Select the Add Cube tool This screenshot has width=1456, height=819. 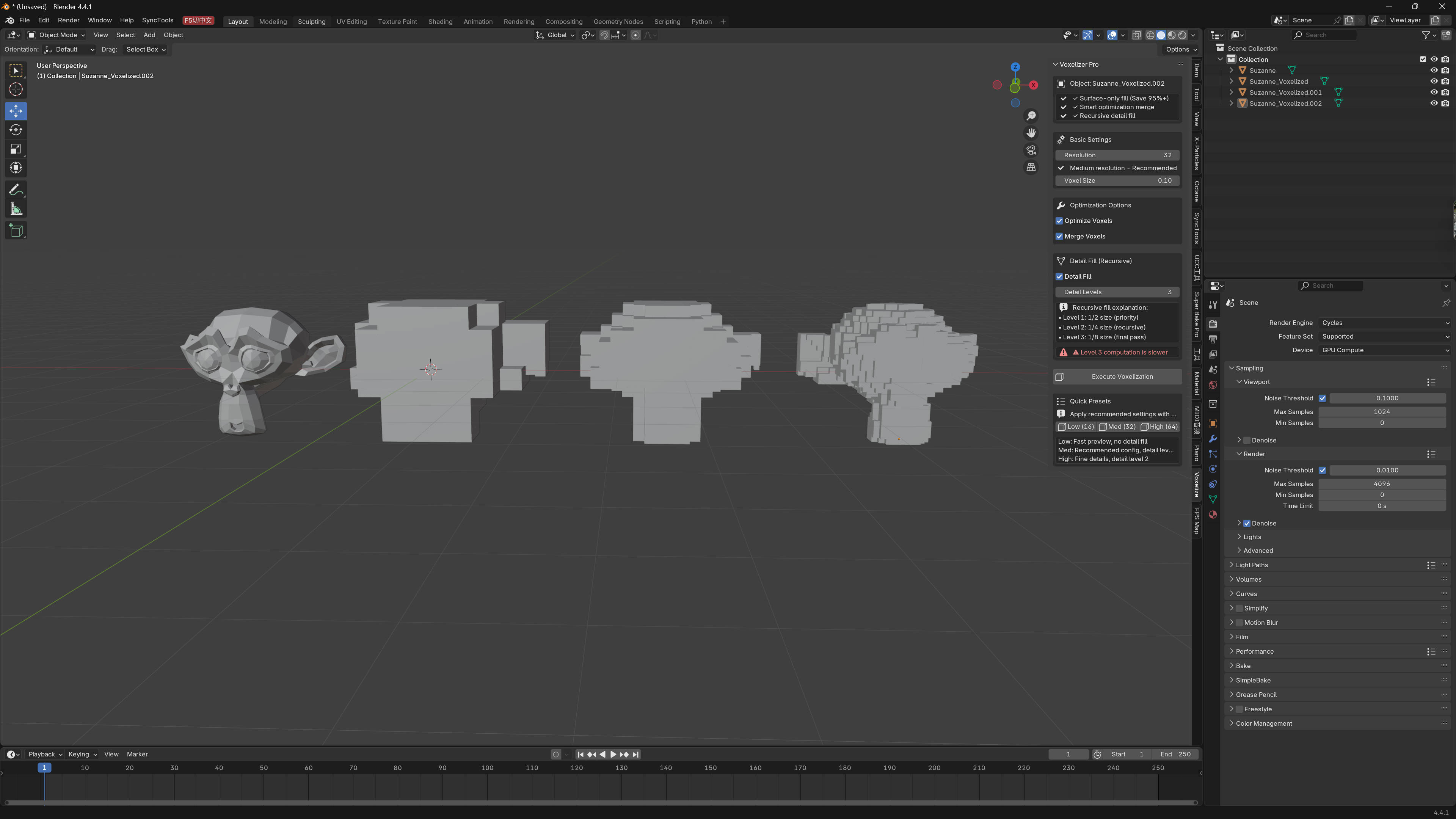coord(16,231)
